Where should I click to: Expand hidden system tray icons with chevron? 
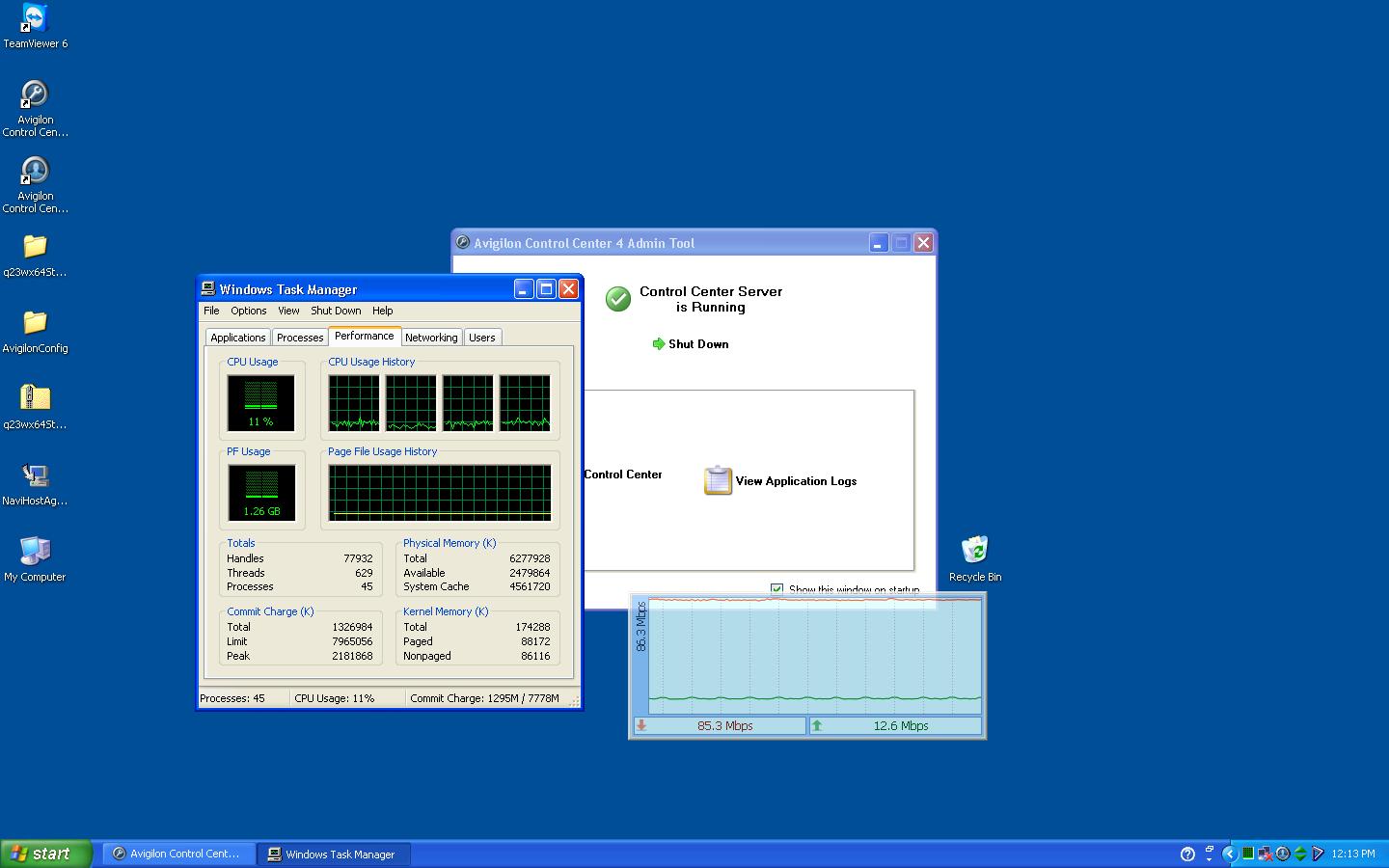click(1229, 854)
